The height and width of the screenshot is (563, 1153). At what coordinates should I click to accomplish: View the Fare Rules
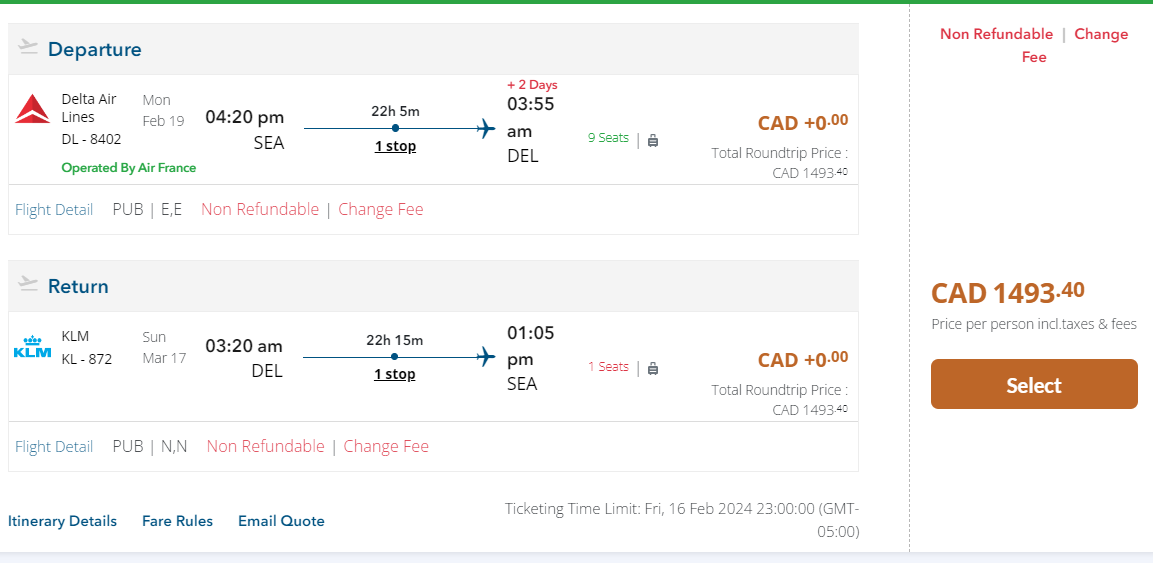tap(177, 521)
